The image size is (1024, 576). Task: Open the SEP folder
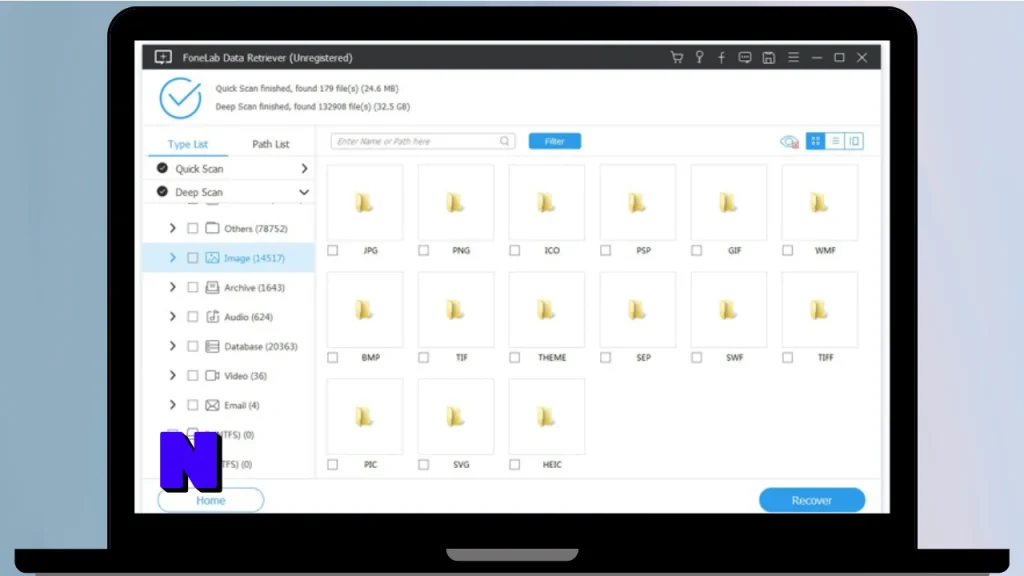(x=637, y=310)
